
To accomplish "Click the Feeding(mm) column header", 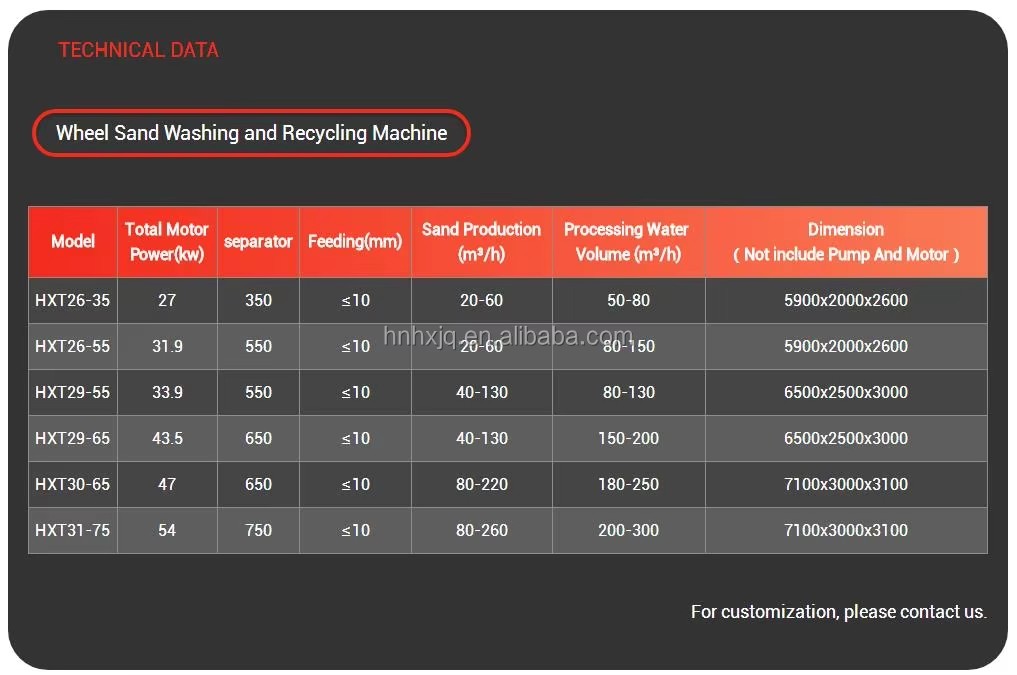I will (355, 241).
